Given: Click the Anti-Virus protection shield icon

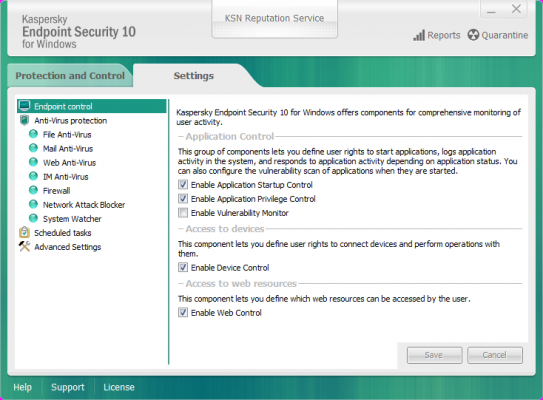Looking at the screenshot, I should (24, 120).
